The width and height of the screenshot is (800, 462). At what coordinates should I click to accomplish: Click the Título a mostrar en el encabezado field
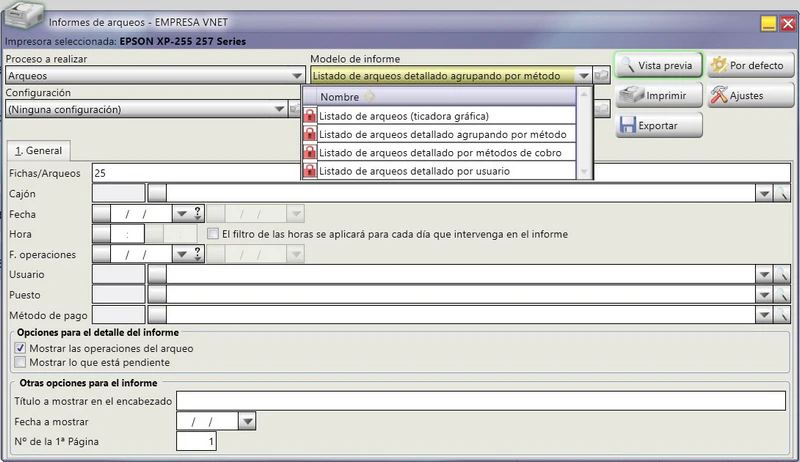click(x=481, y=401)
